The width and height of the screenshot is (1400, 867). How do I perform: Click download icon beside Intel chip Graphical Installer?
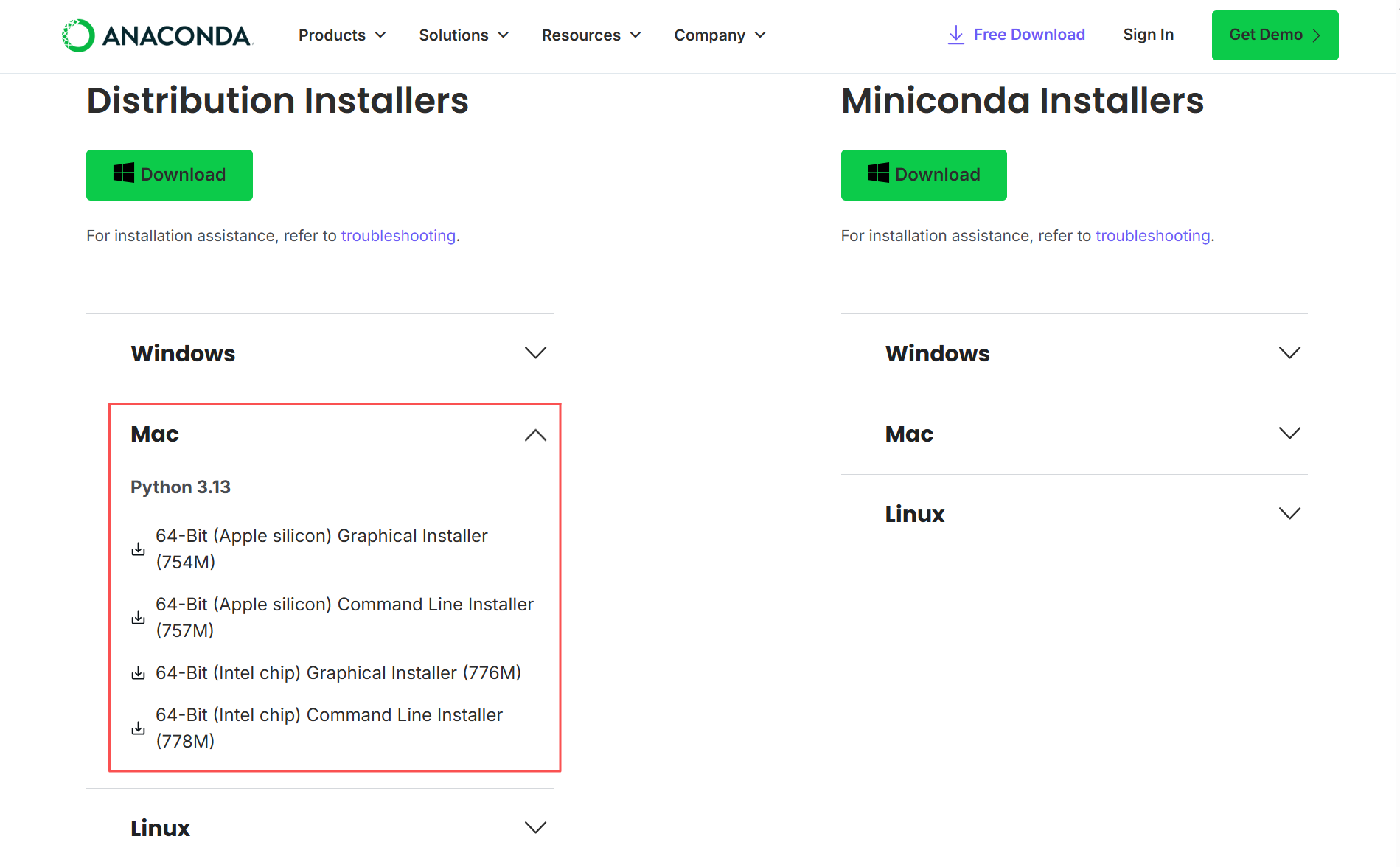click(x=138, y=673)
